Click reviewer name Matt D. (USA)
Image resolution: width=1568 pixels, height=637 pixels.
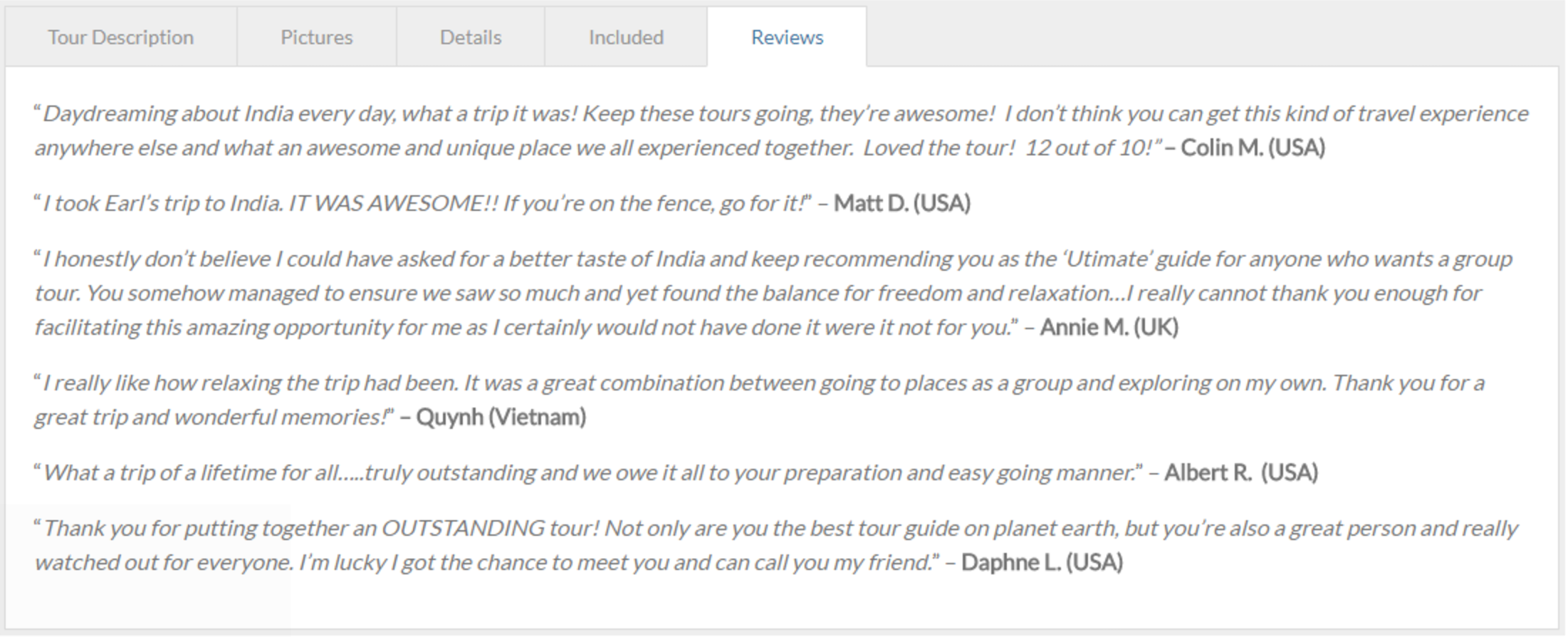tap(902, 203)
